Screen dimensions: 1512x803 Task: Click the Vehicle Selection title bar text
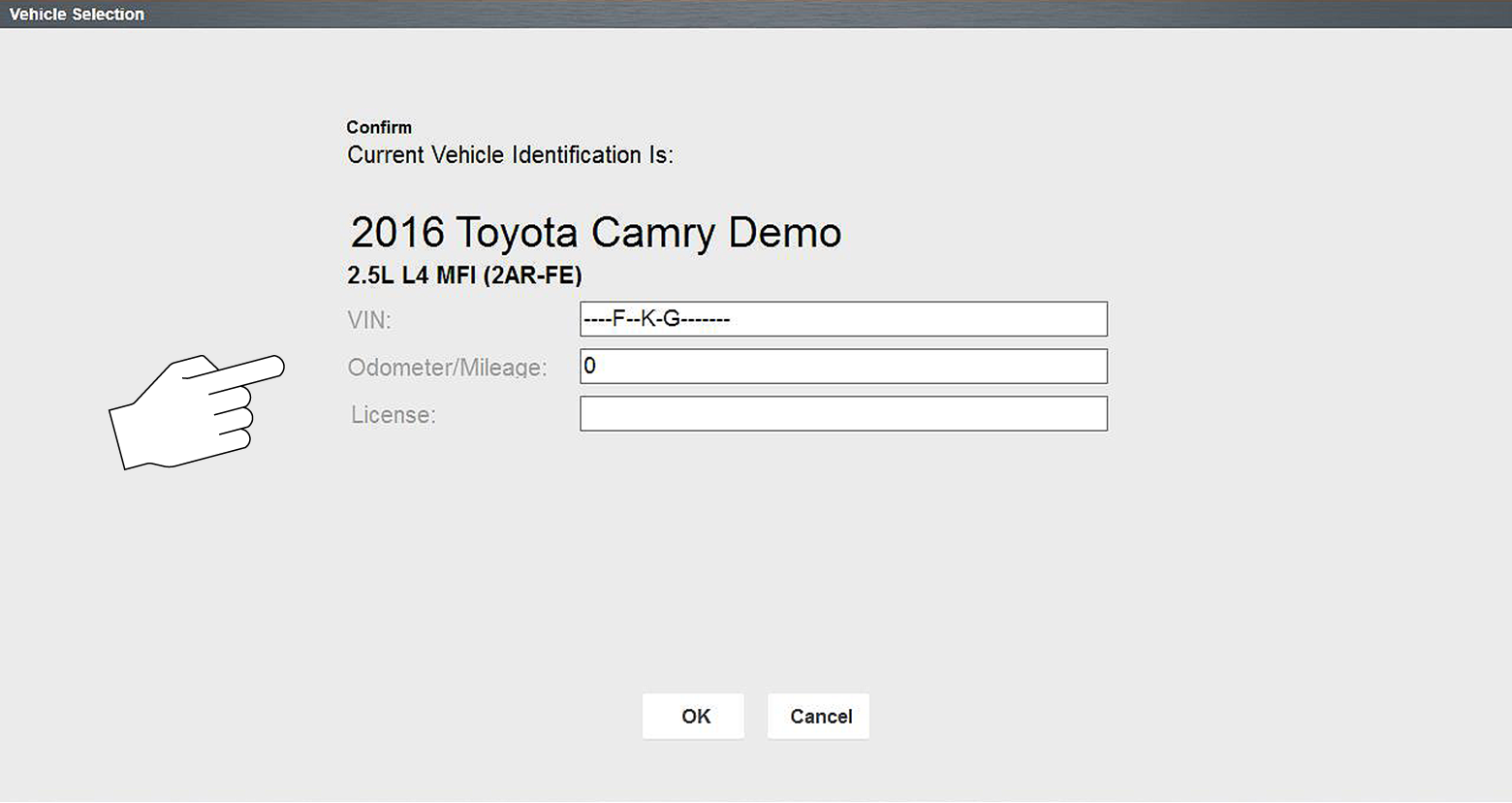point(77,15)
